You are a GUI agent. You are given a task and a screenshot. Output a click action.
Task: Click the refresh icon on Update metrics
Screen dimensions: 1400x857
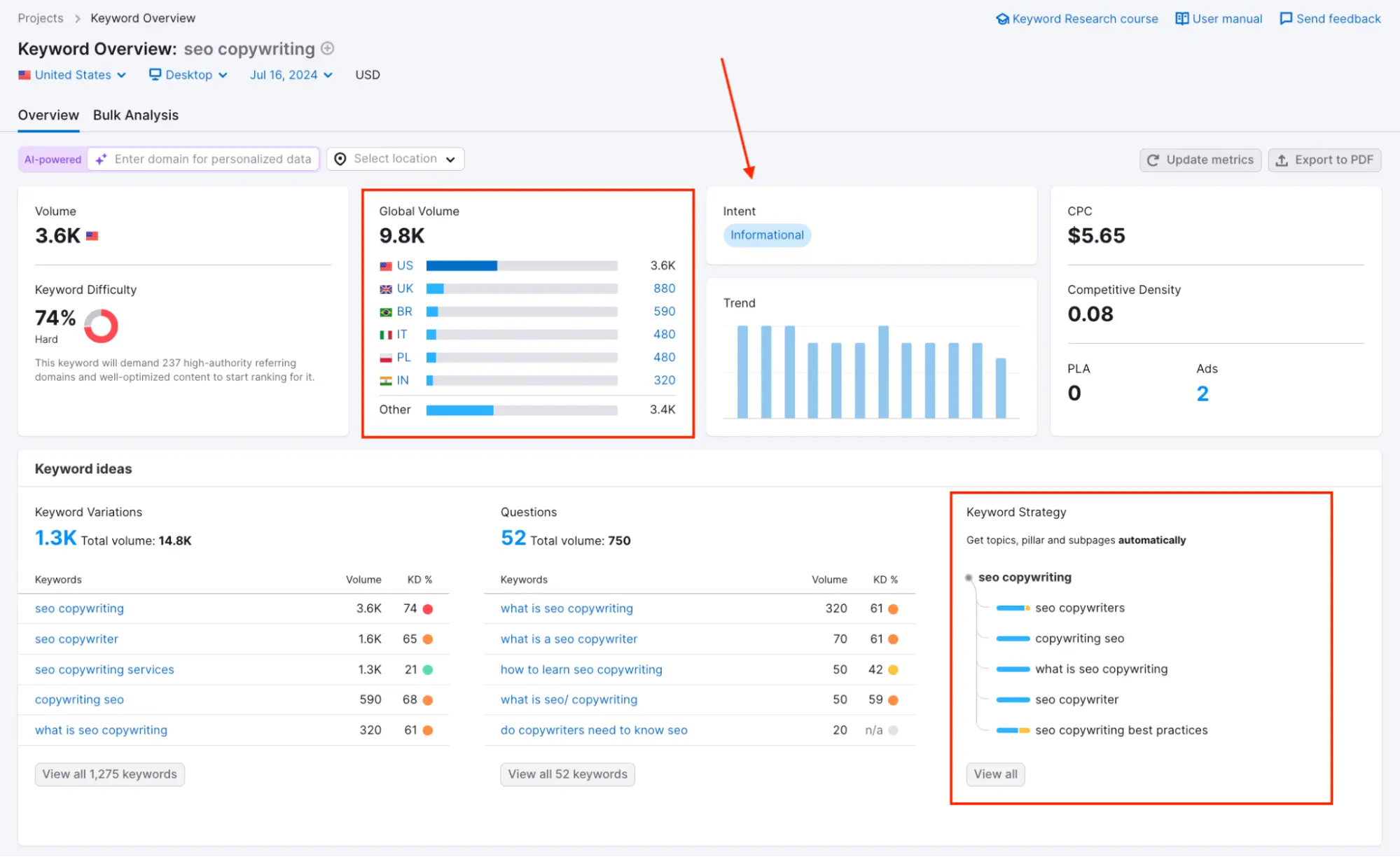tap(1153, 160)
